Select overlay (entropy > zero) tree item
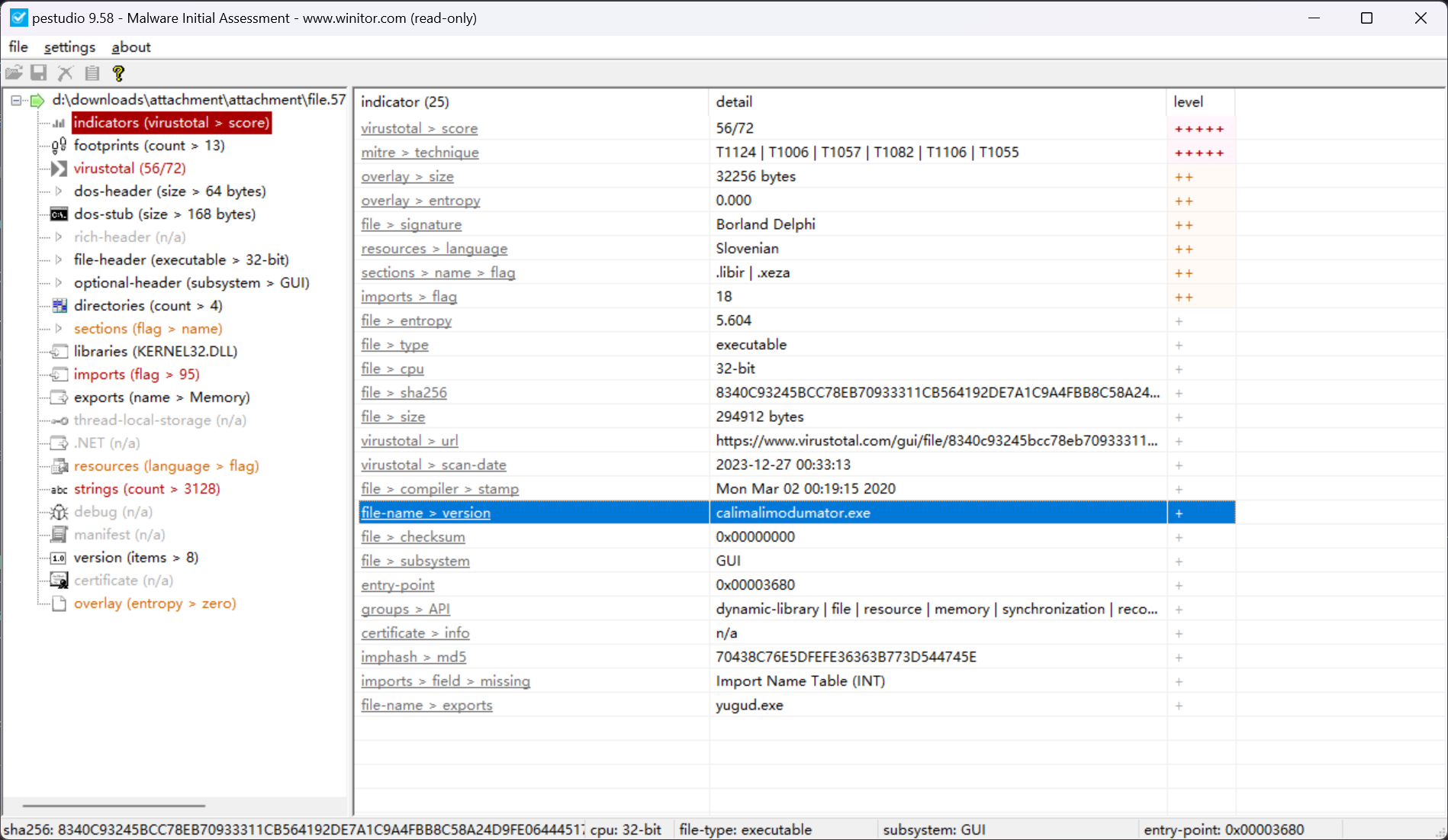The height and width of the screenshot is (840, 1448). (x=155, y=603)
